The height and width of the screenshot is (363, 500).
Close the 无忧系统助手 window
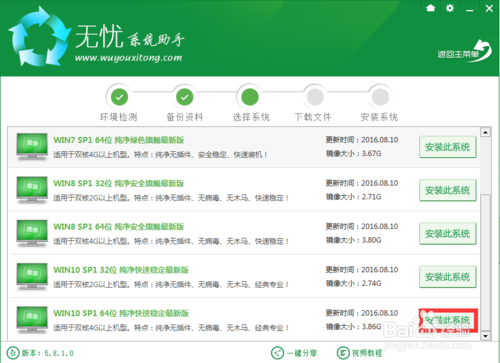pyautogui.click(x=489, y=8)
